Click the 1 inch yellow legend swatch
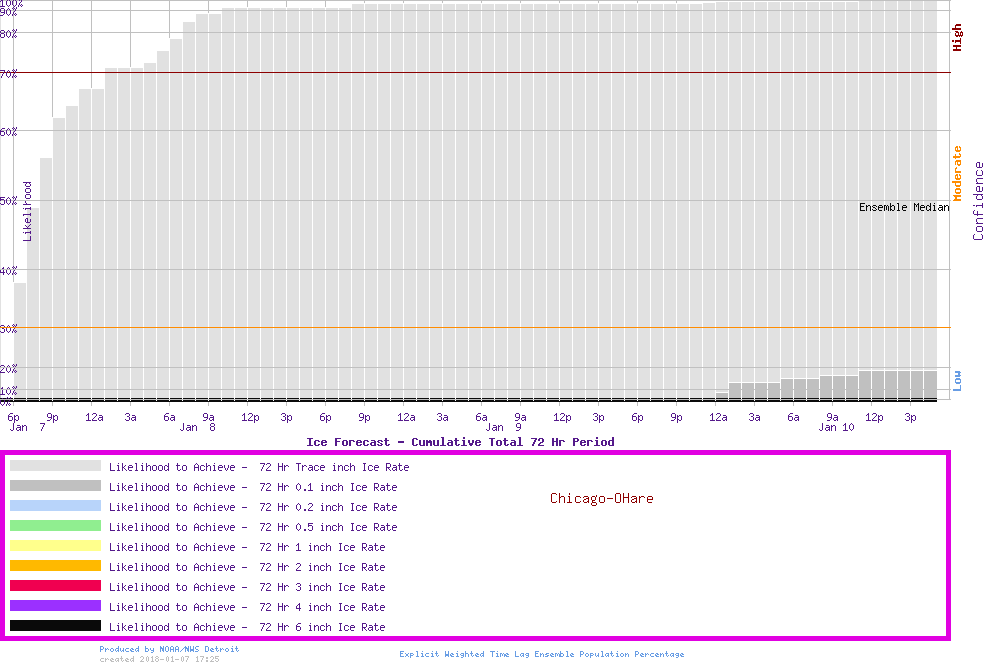Viewport: 1000px width, 670px height. [55, 546]
